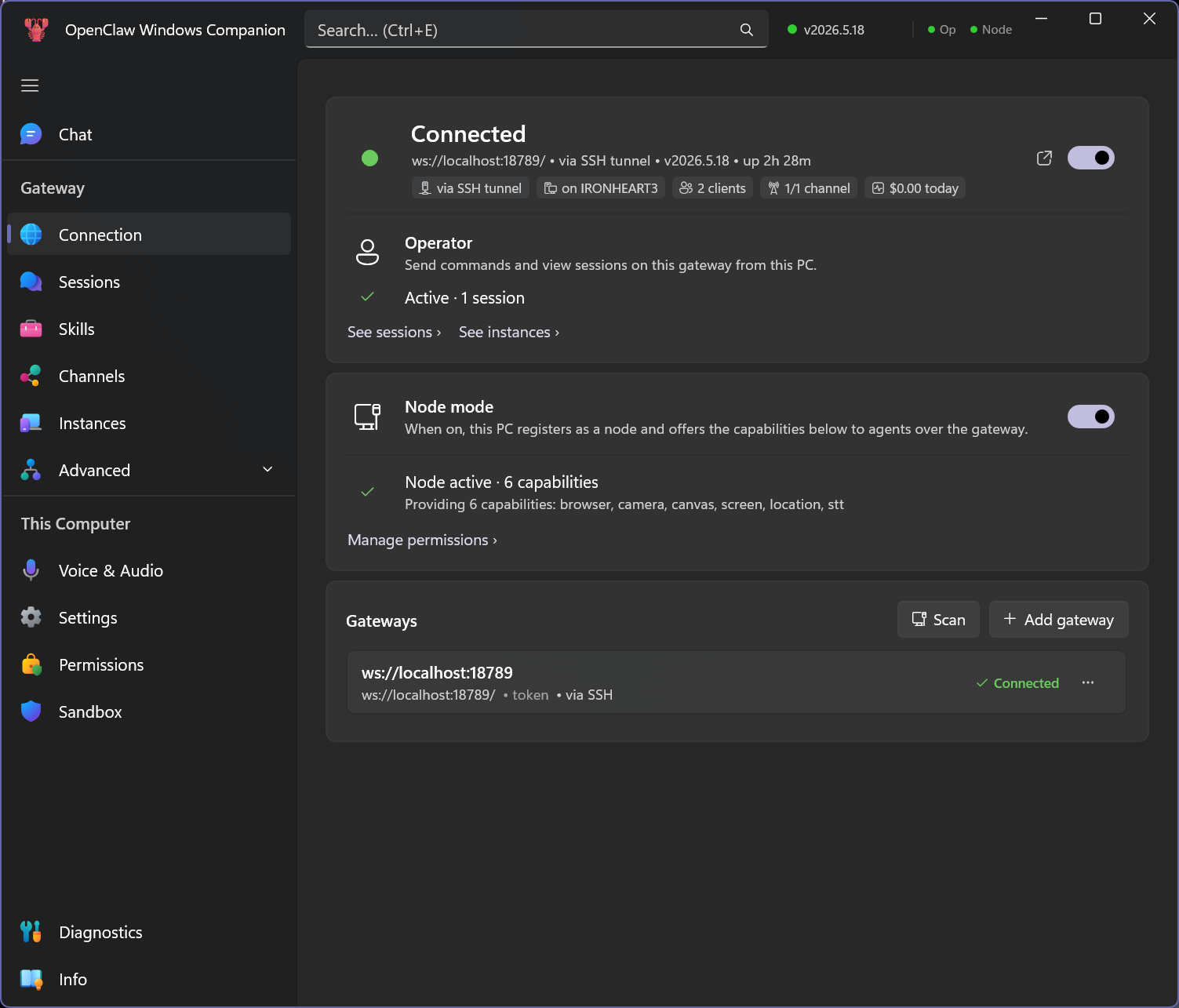Click the Permissions lock icon
This screenshot has height=1008, width=1179.
(31, 664)
